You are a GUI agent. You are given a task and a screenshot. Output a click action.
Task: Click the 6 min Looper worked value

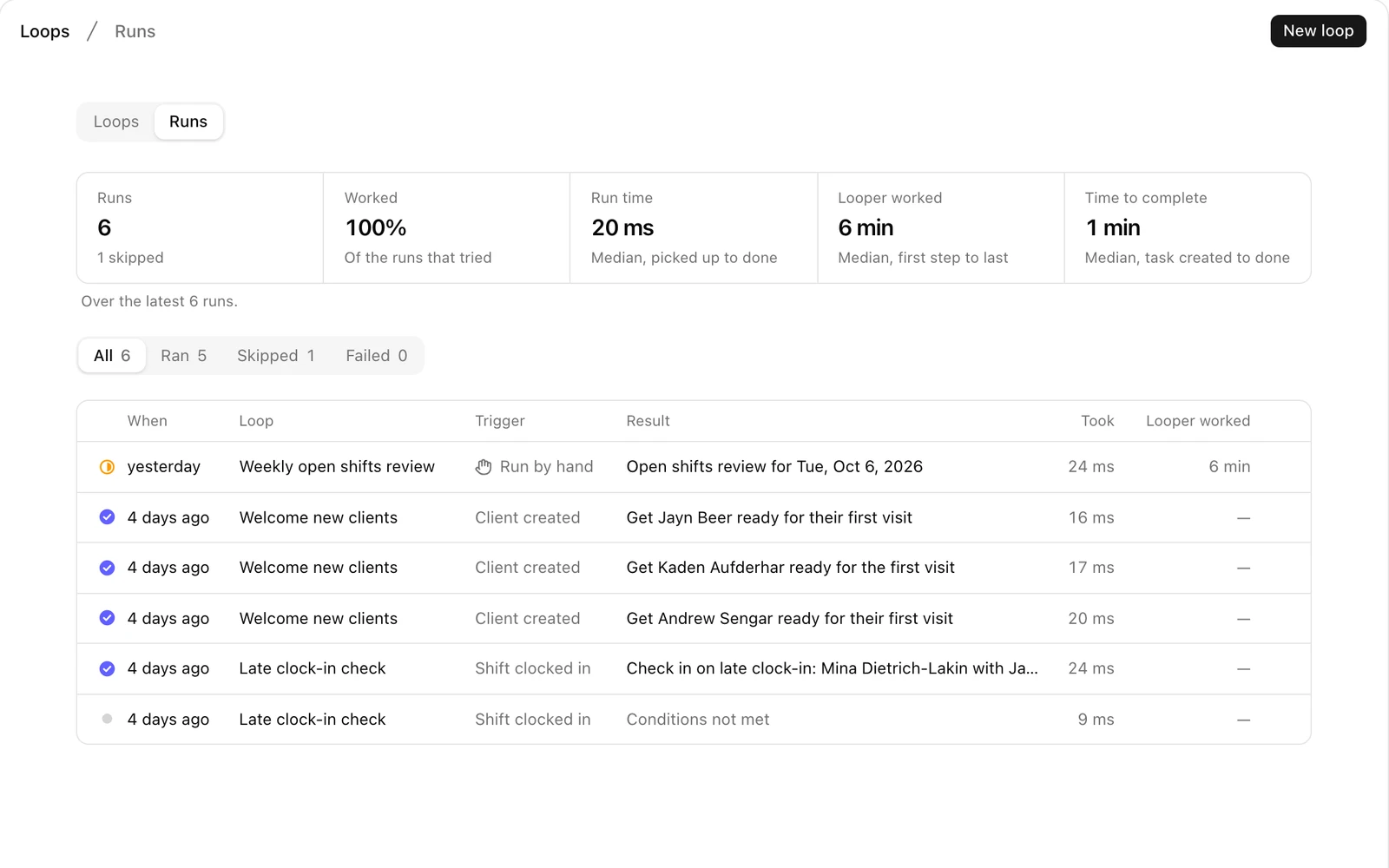coord(1229,467)
